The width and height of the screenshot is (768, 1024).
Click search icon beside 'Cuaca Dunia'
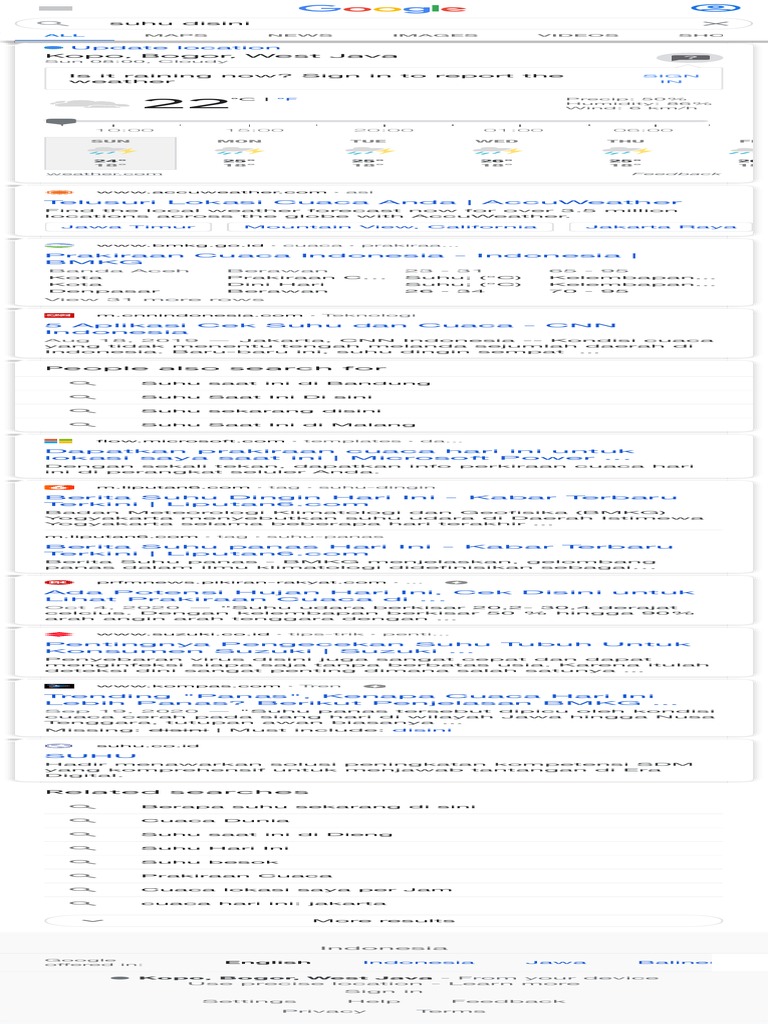pyautogui.click(x=83, y=821)
